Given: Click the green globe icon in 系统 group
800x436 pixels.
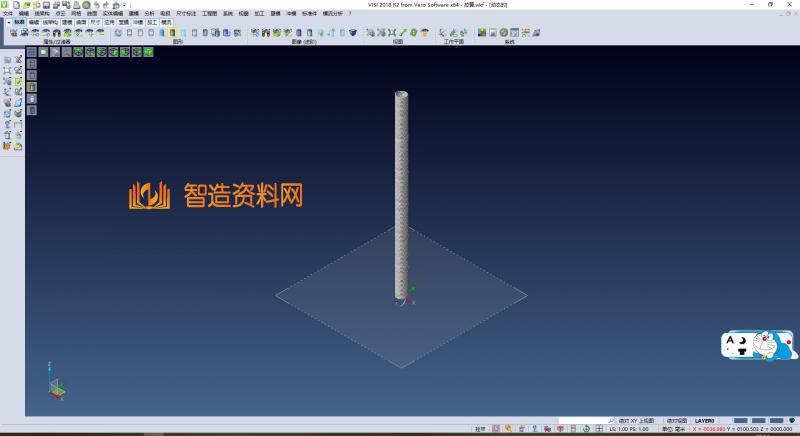Looking at the screenshot, I should tap(504, 33).
